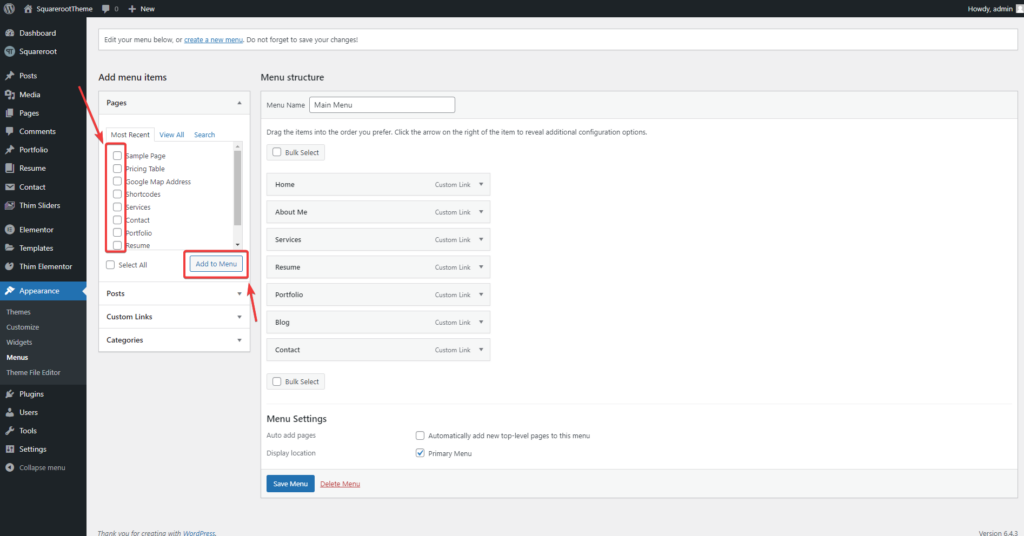Screen dimensions: 1024x536
Task: Check the Shortcodes page checkbox
Action: pyautogui.click(x=118, y=194)
